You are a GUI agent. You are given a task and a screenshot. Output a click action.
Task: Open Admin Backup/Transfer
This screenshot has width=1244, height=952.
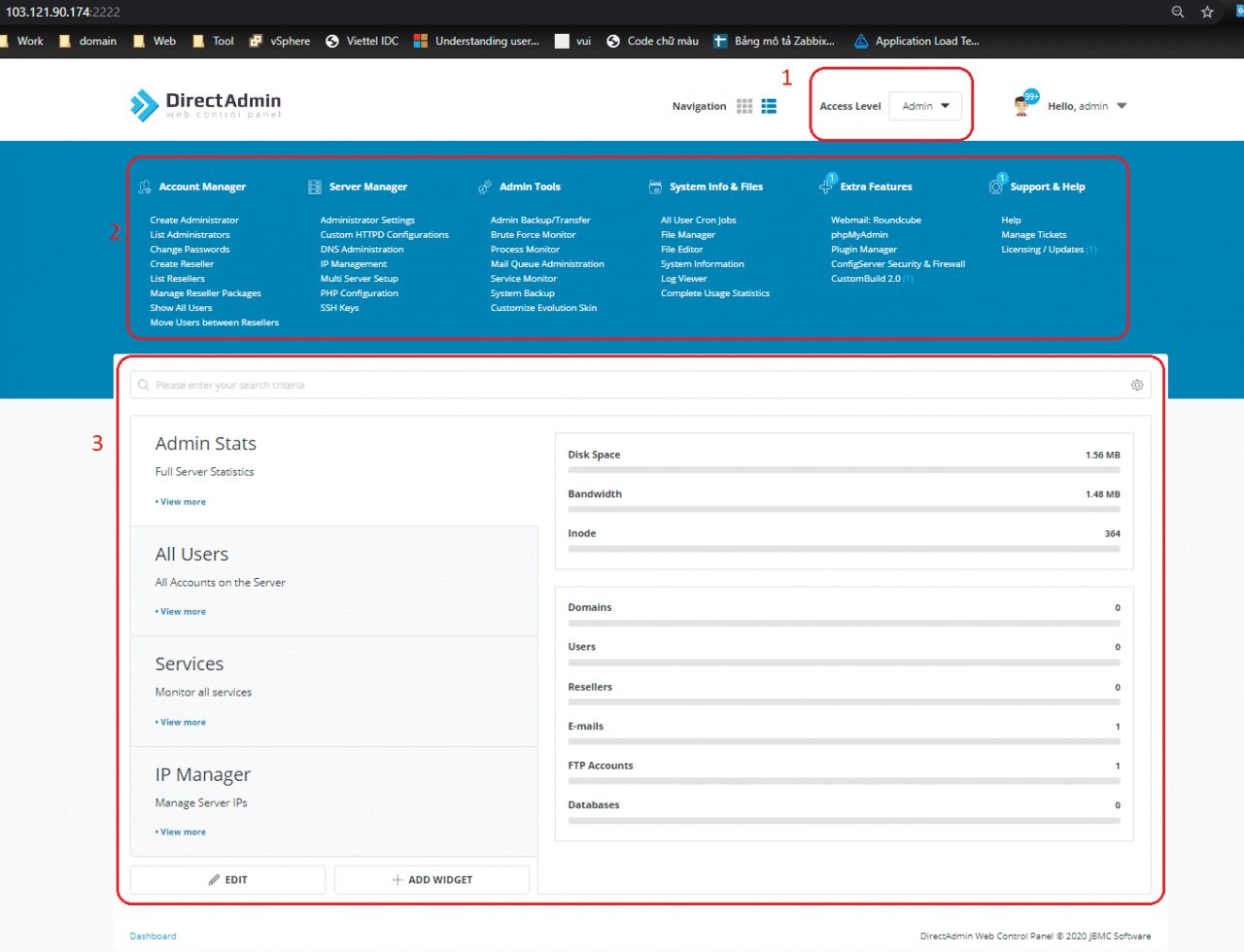[540, 221]
